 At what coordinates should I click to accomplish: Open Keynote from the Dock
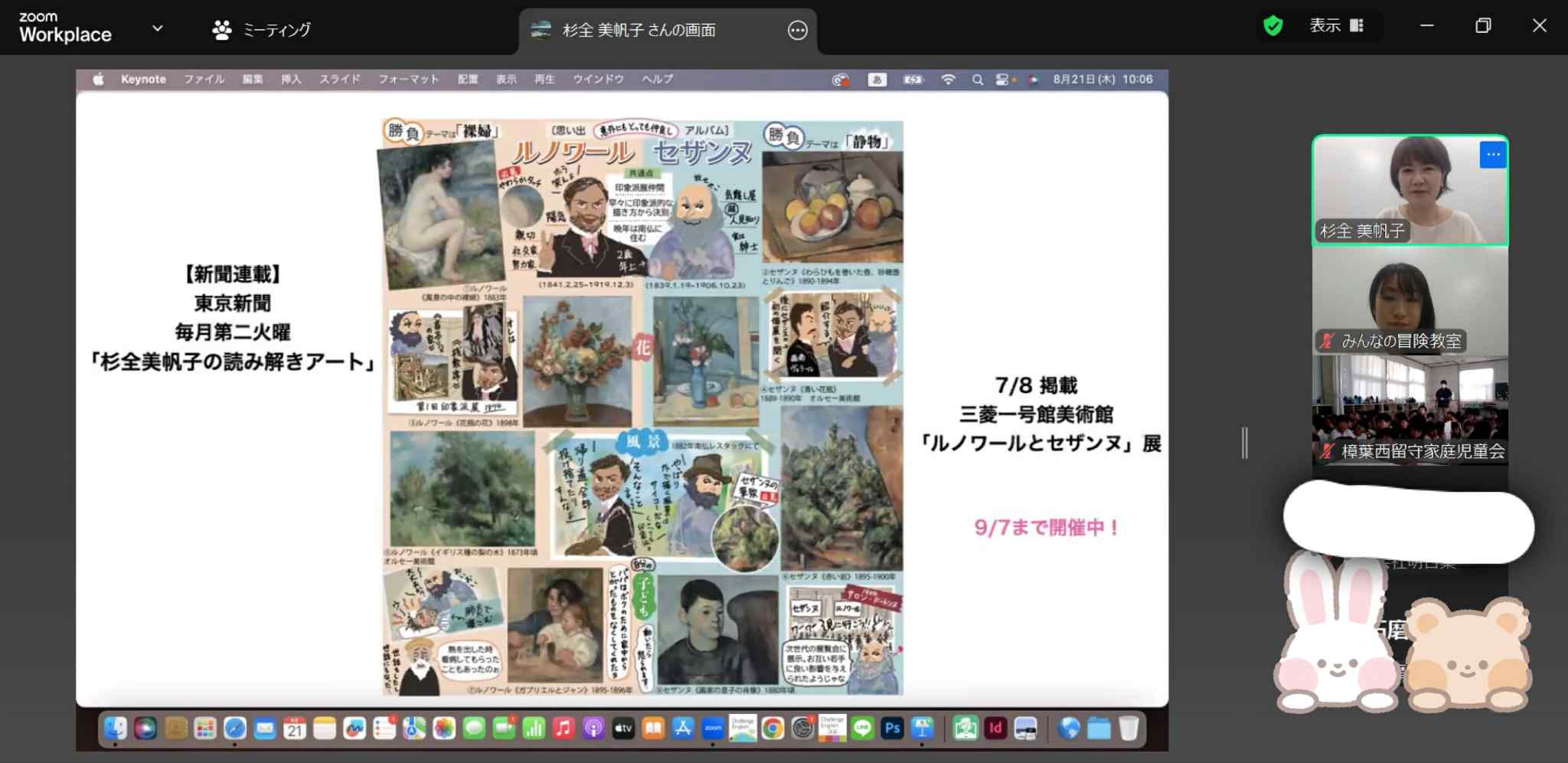click(x=922, y=728)
